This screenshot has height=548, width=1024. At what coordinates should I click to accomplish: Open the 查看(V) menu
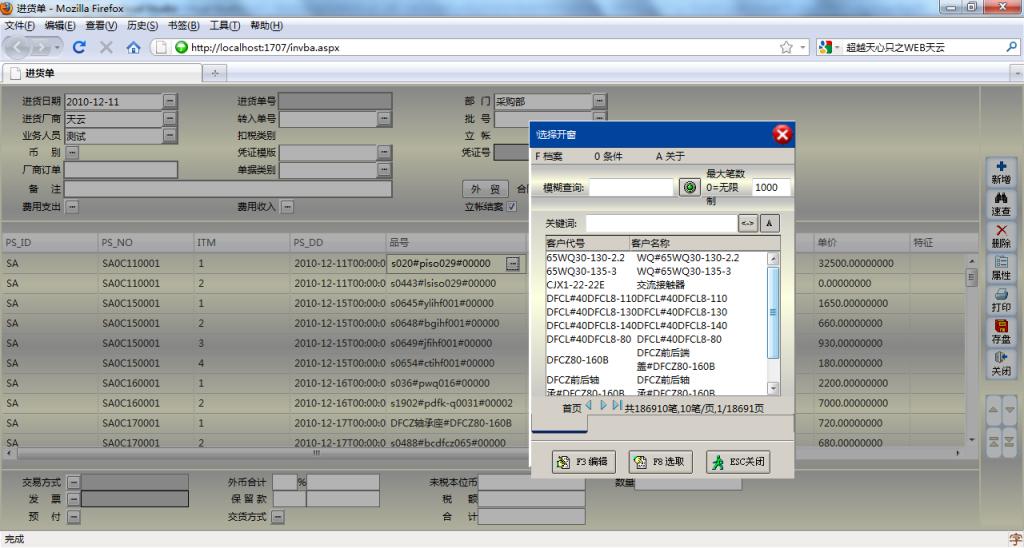point(101,25)
